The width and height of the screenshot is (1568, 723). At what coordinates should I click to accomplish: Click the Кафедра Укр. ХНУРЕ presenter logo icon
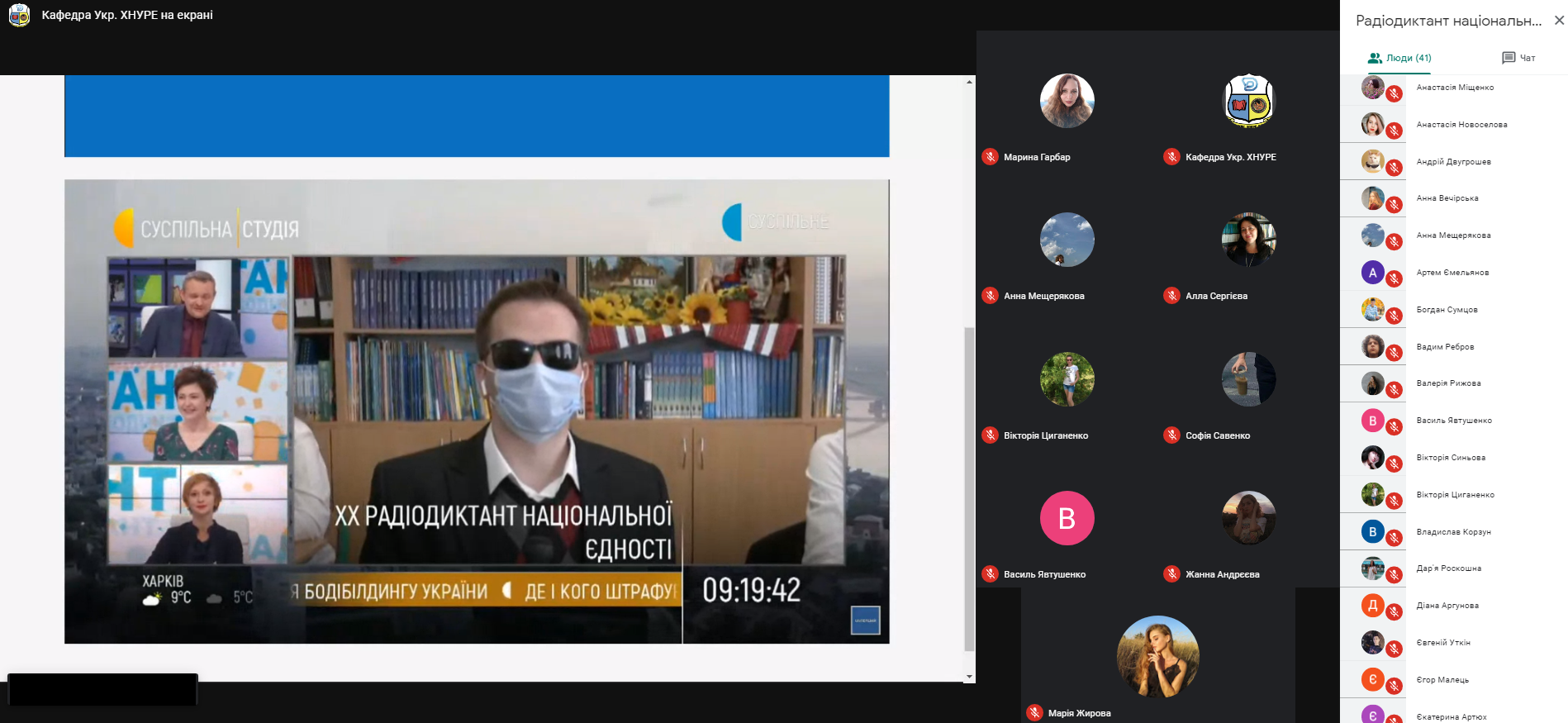click(19, 15)
